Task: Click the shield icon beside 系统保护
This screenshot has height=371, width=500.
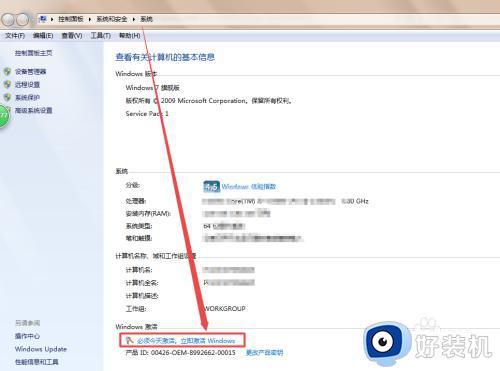Action: 7,98
